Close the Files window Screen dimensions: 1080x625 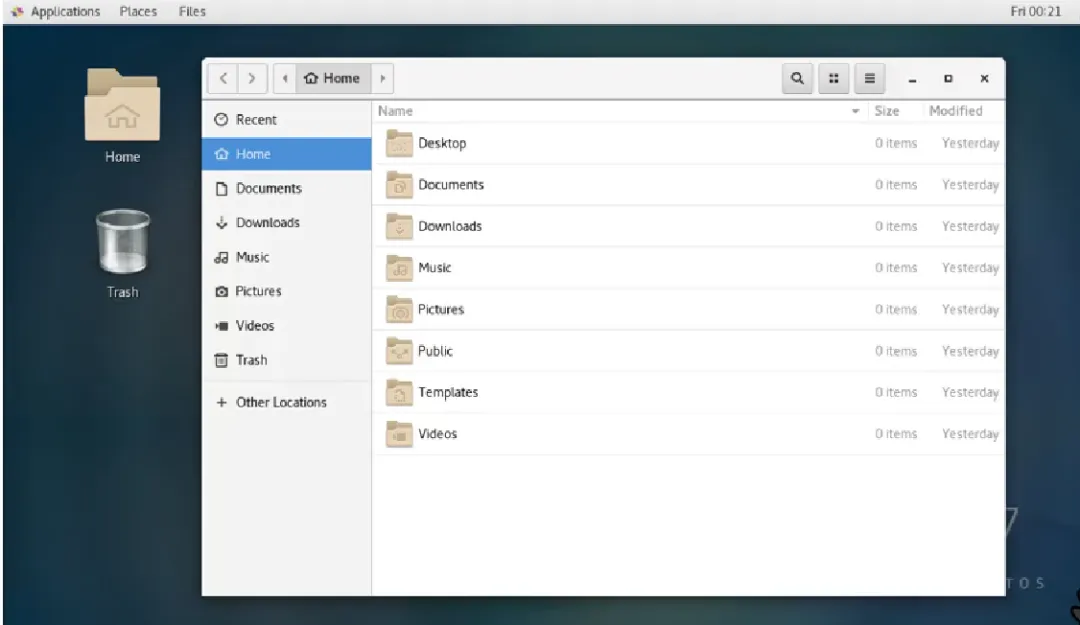[x=984, y=79]
